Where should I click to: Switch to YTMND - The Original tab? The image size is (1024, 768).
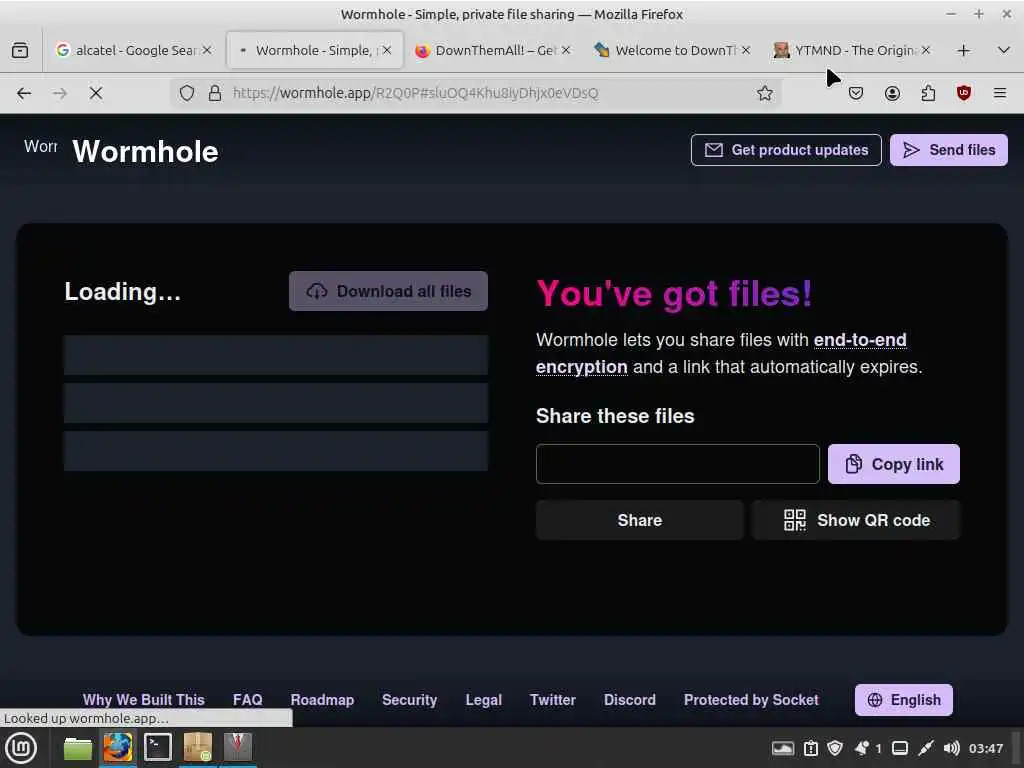click(853, 50)
